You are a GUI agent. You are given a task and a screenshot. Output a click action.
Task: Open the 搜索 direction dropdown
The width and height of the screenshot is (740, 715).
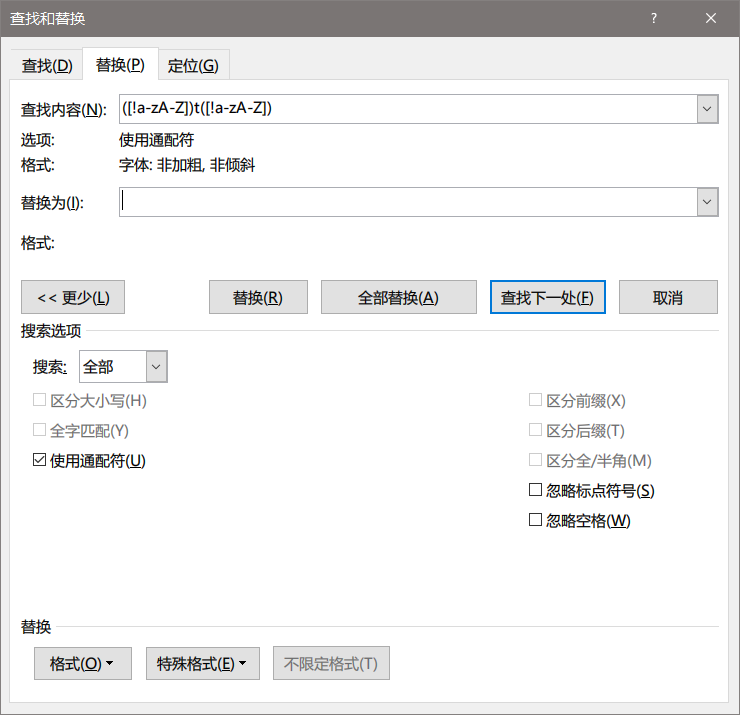(156, 367)
